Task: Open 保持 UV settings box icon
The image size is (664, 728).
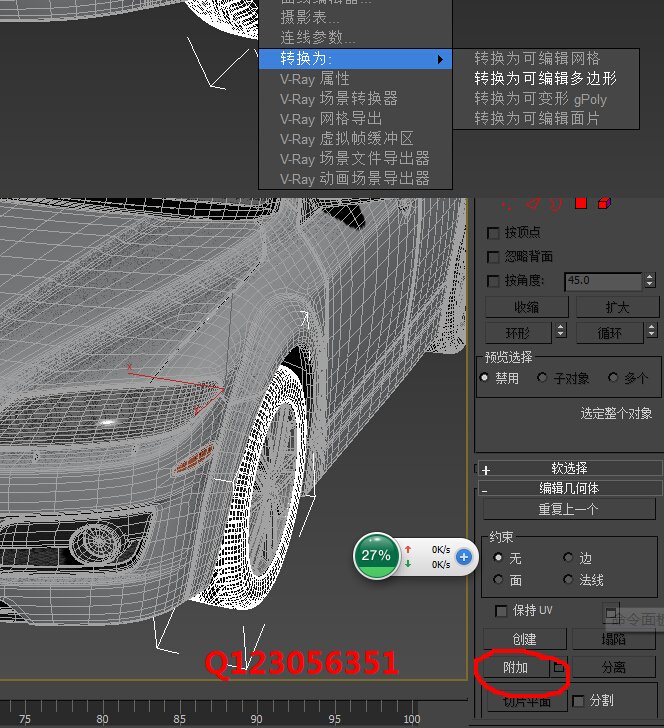Action: [611, 612]
